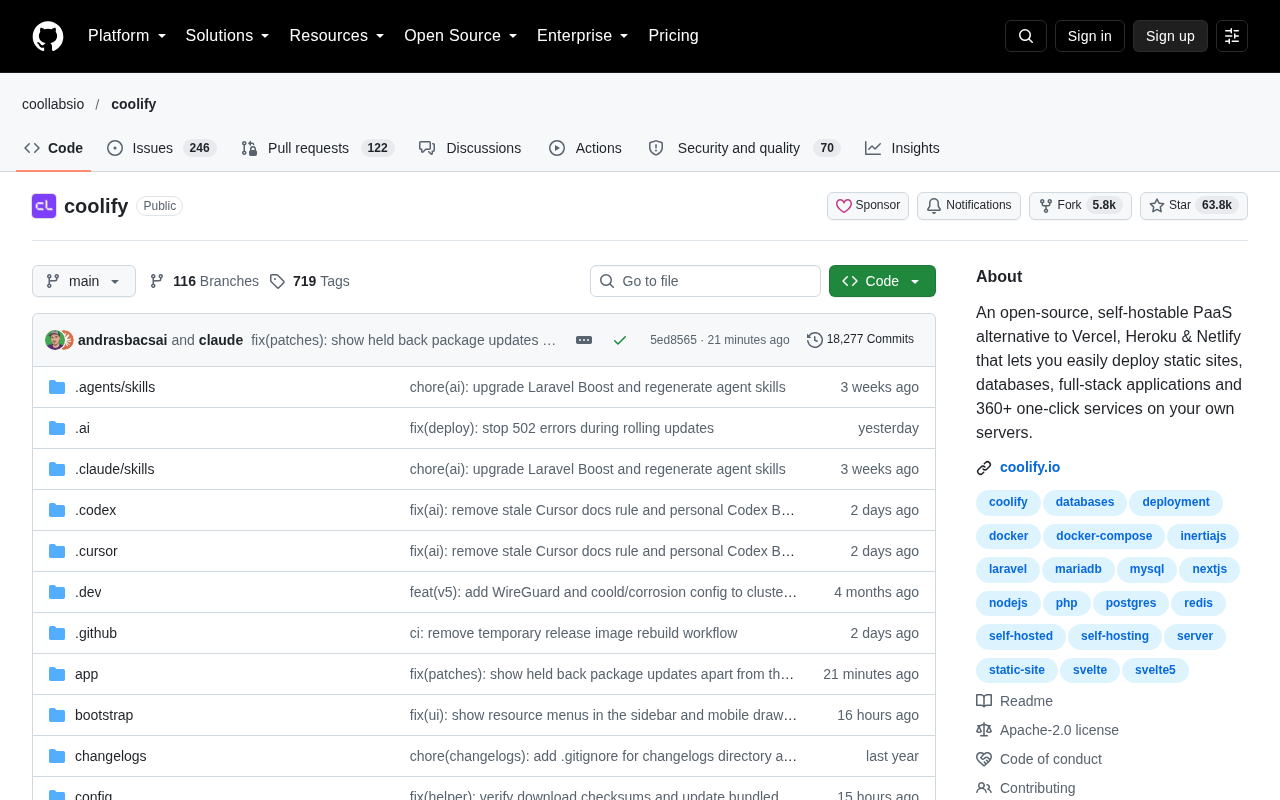Expand the Open Source menu
This screenshot has height=800, width=1280.
pos(461,36)
